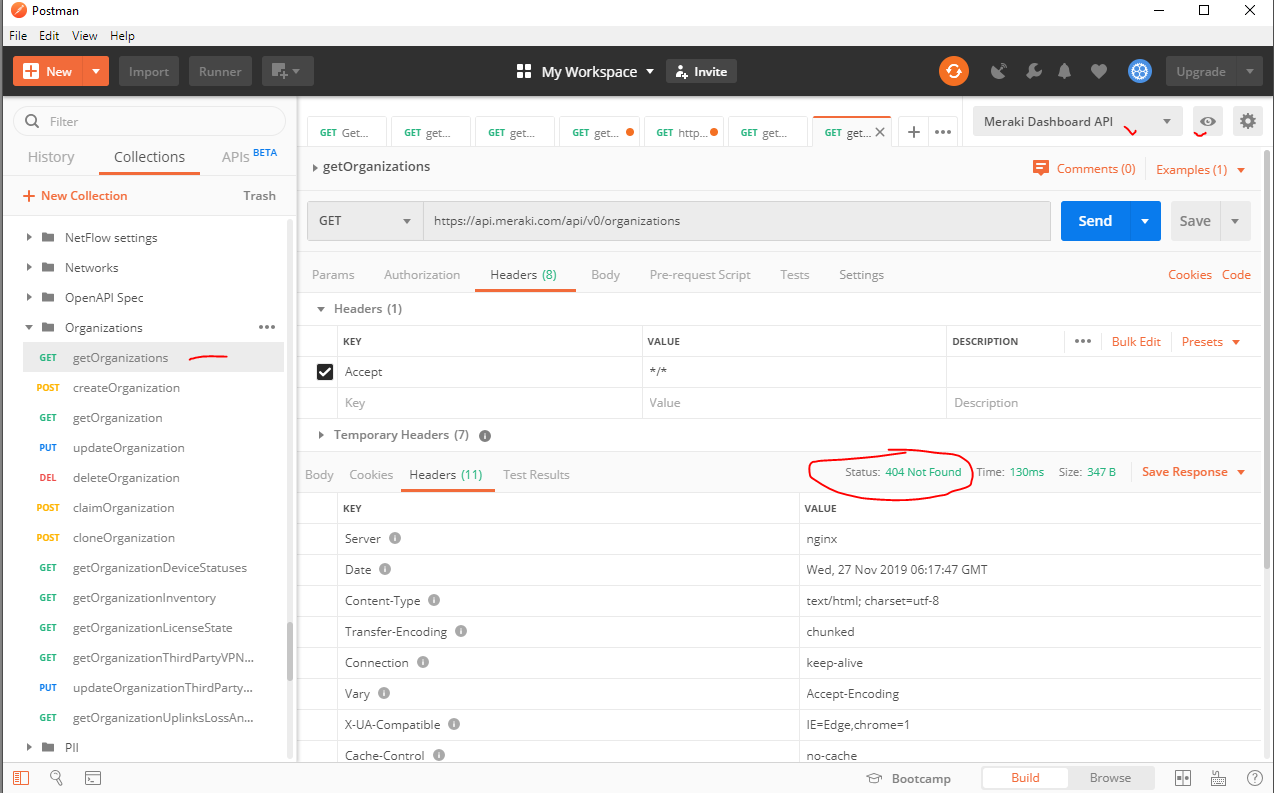Click the wrench settings icon in header
This screenshot has height=793, width=1274.
[x=1034, y=71]
